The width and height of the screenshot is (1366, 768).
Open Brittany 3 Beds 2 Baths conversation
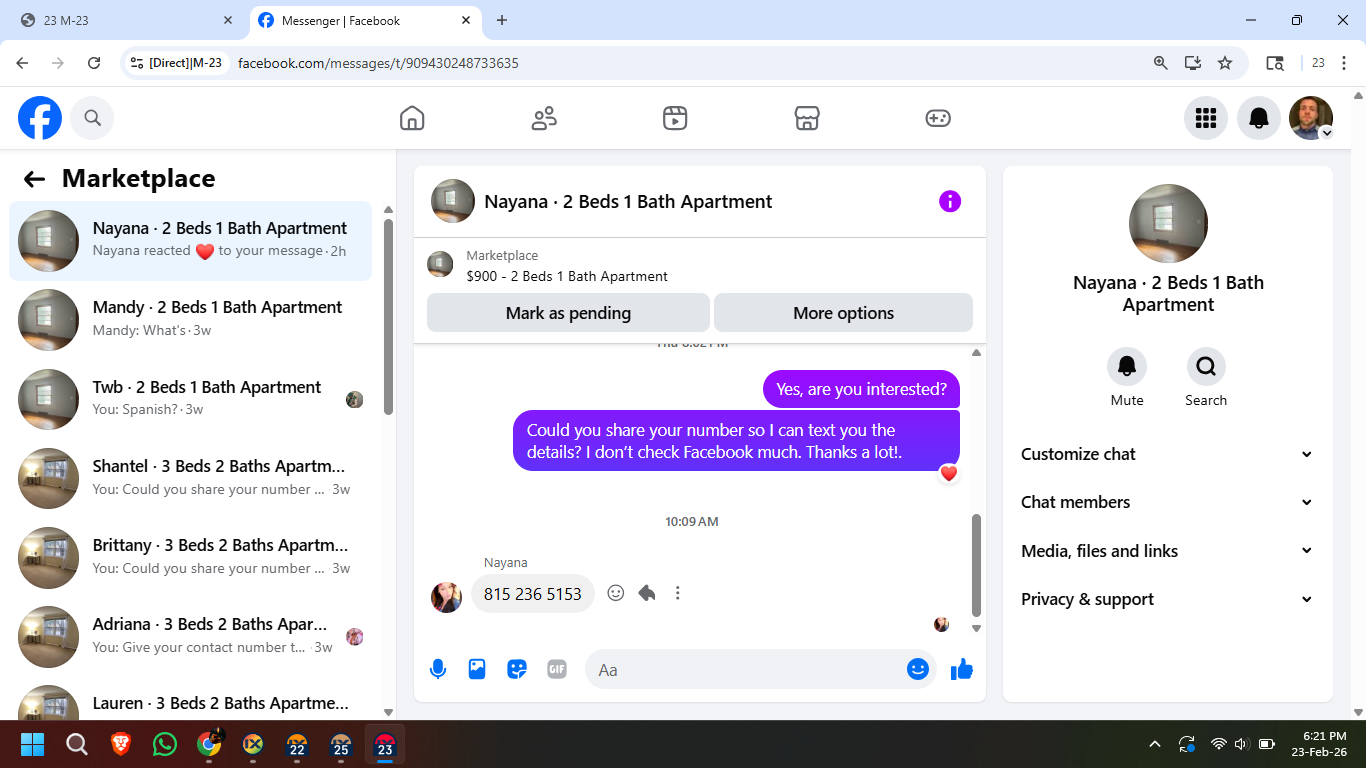(190, 557)
